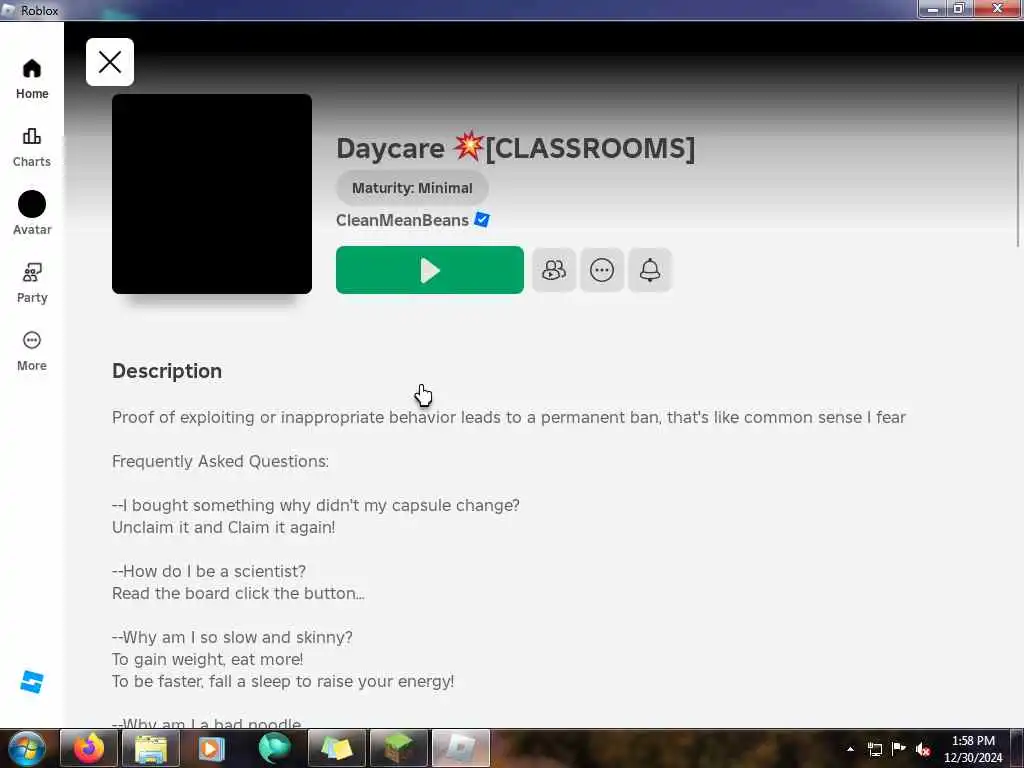Open the CleanMeanBeans creator link
Screen dimensions: 1024x768
402,221
